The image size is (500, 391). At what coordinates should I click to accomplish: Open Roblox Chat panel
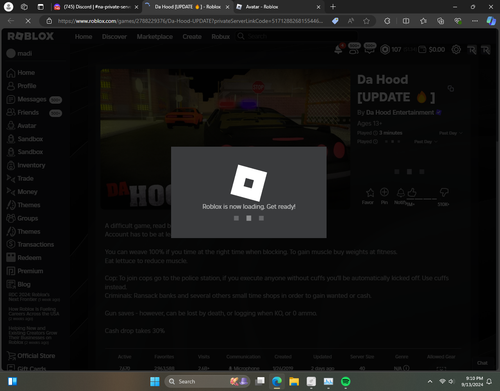[x=482, y=363]
